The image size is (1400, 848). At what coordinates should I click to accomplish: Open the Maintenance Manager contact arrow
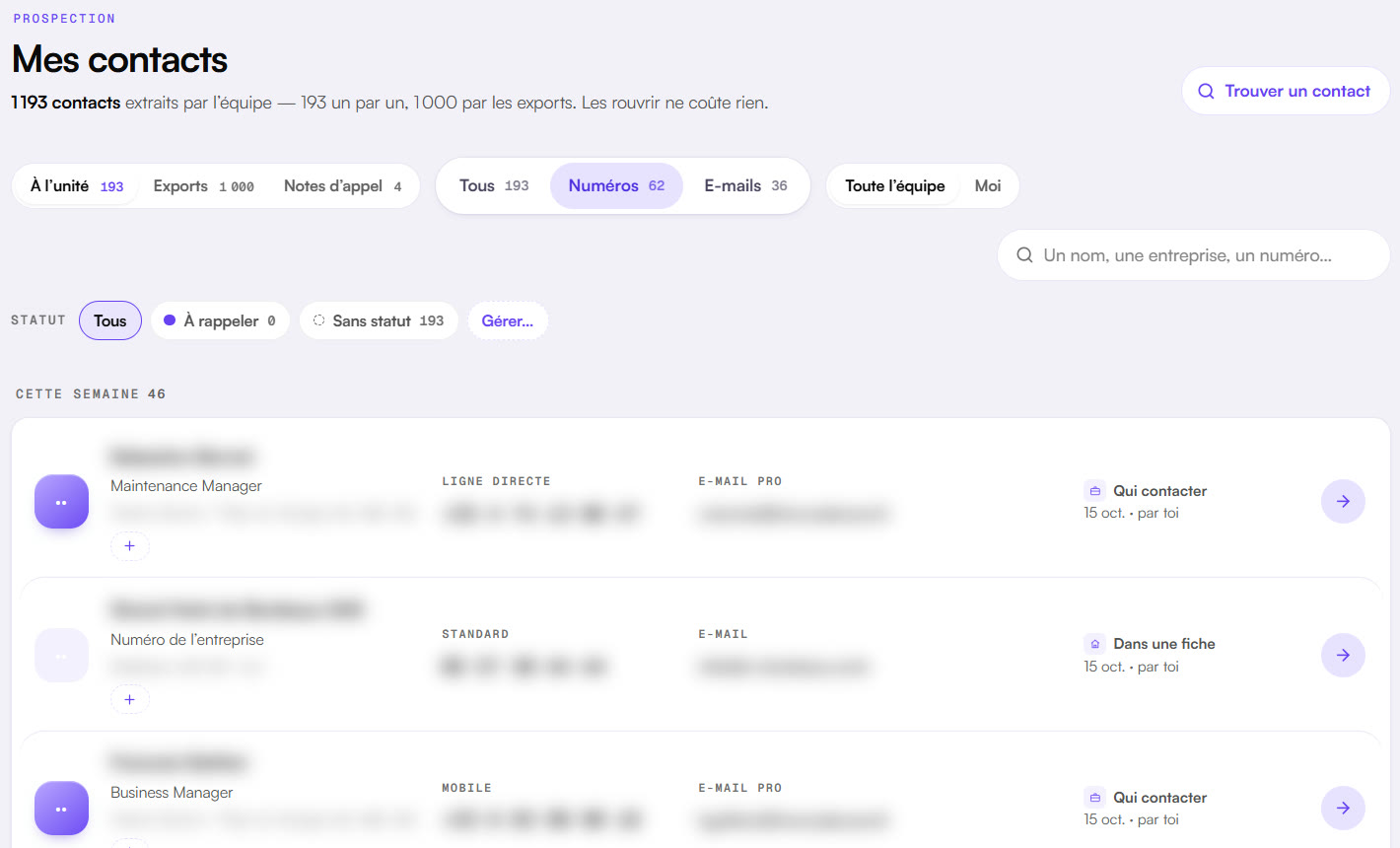tap(1343, 501)
